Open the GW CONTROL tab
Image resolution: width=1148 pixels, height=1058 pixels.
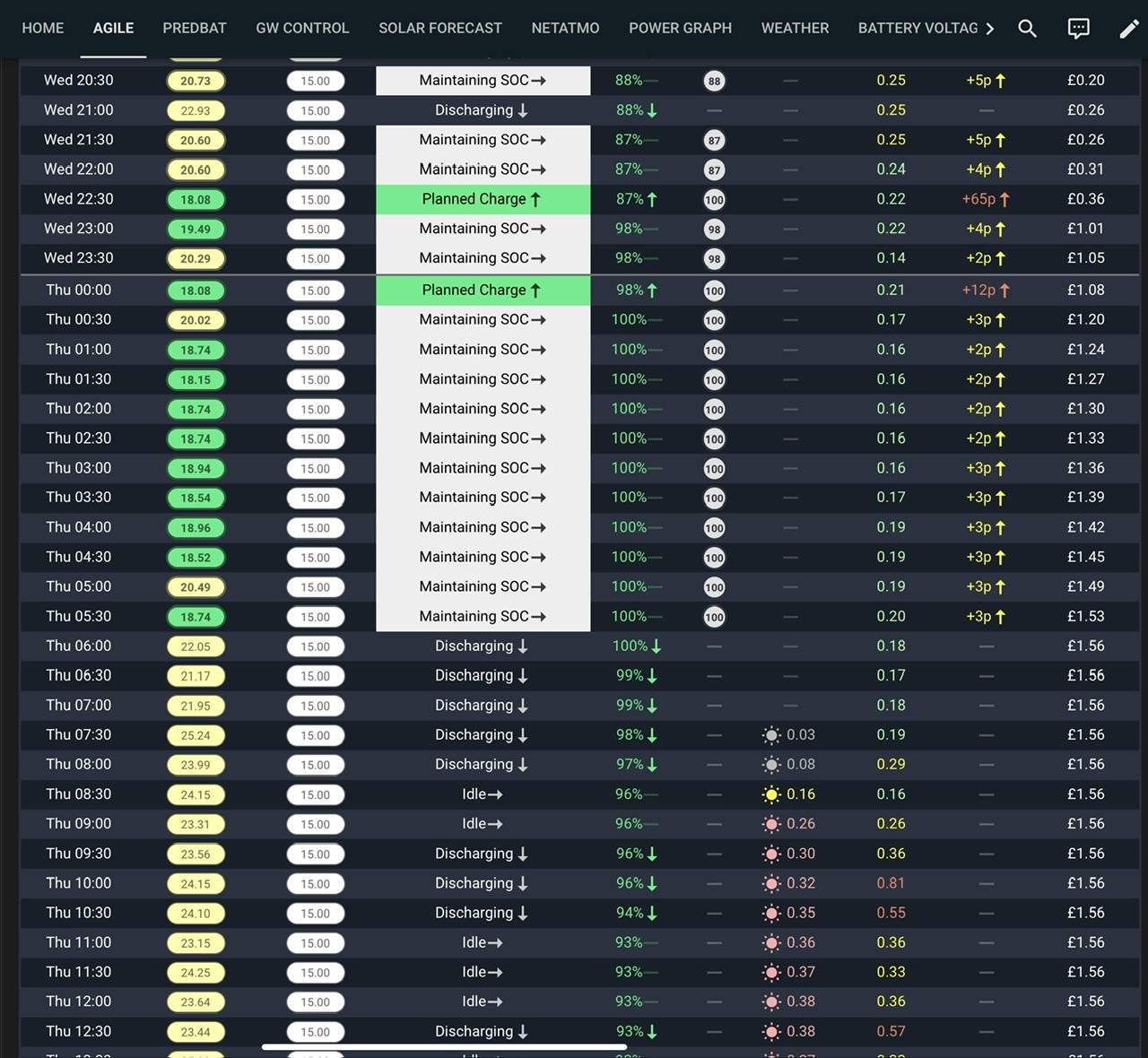[302, 29]
